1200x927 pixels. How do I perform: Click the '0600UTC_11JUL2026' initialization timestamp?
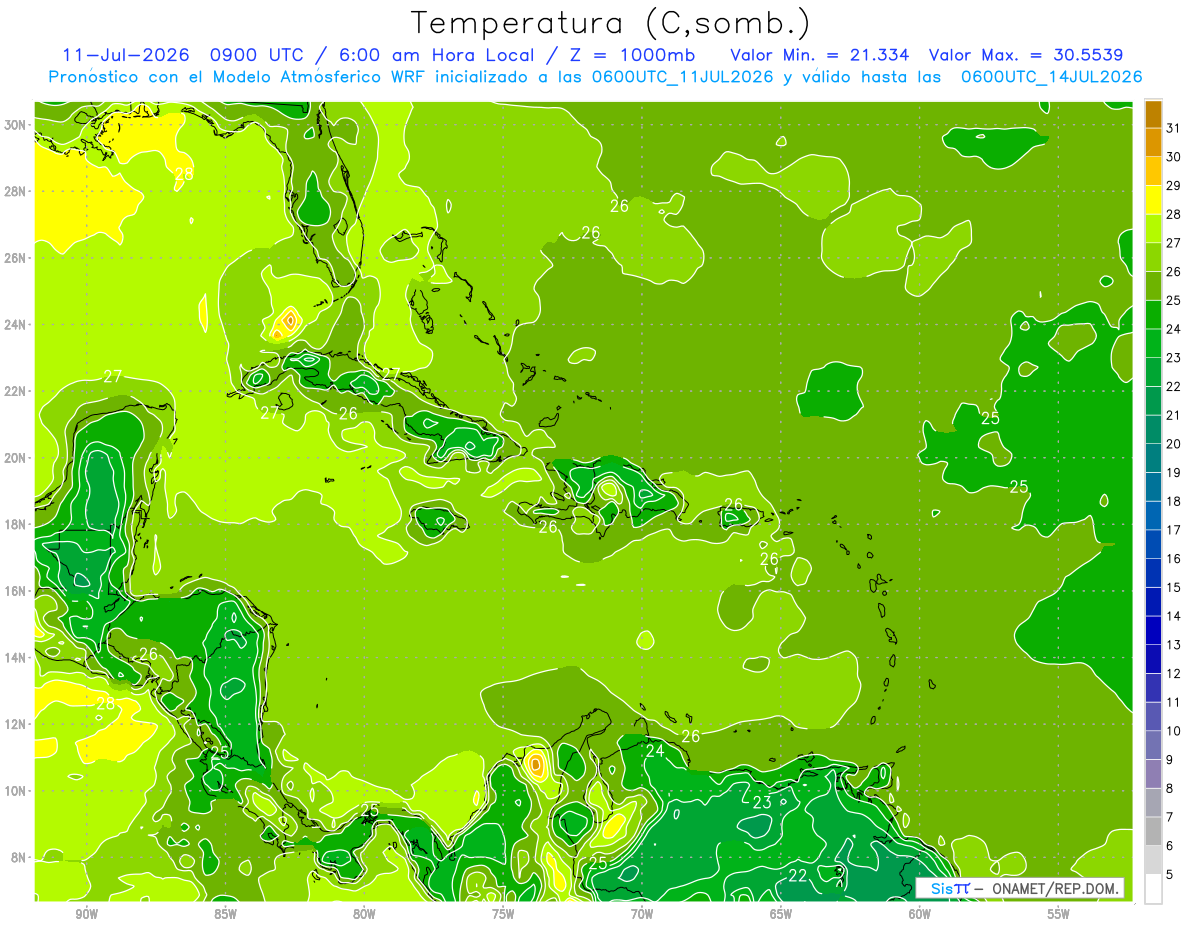683,77
